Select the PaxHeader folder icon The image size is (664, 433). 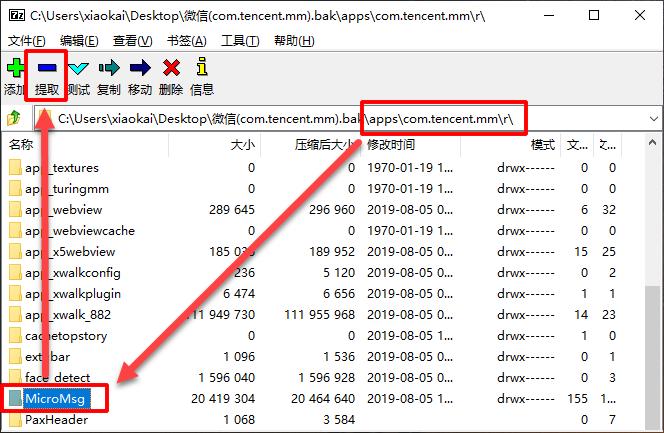click(15, 419)
